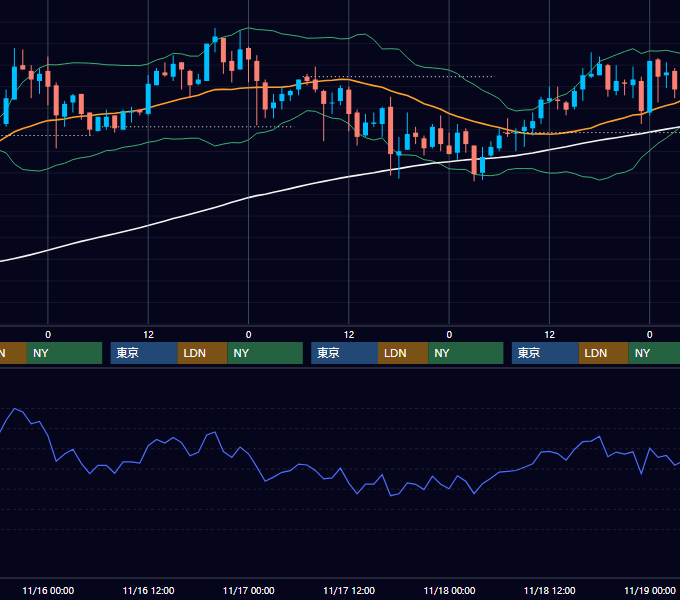This screenshot has height=600, width=680.
Task: Select the NY session bar spanning 11/19 00:00
Action: pyautogui.click(x=654, y=353)
